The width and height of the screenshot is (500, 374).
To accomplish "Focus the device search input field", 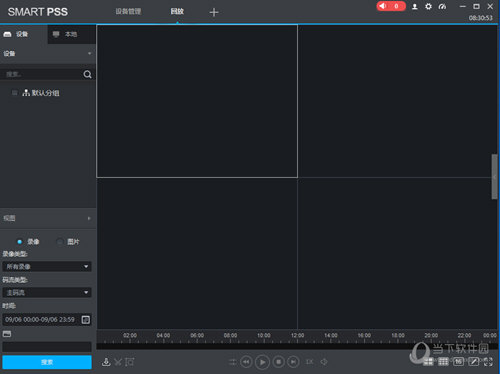I will (x=42, y=74).
